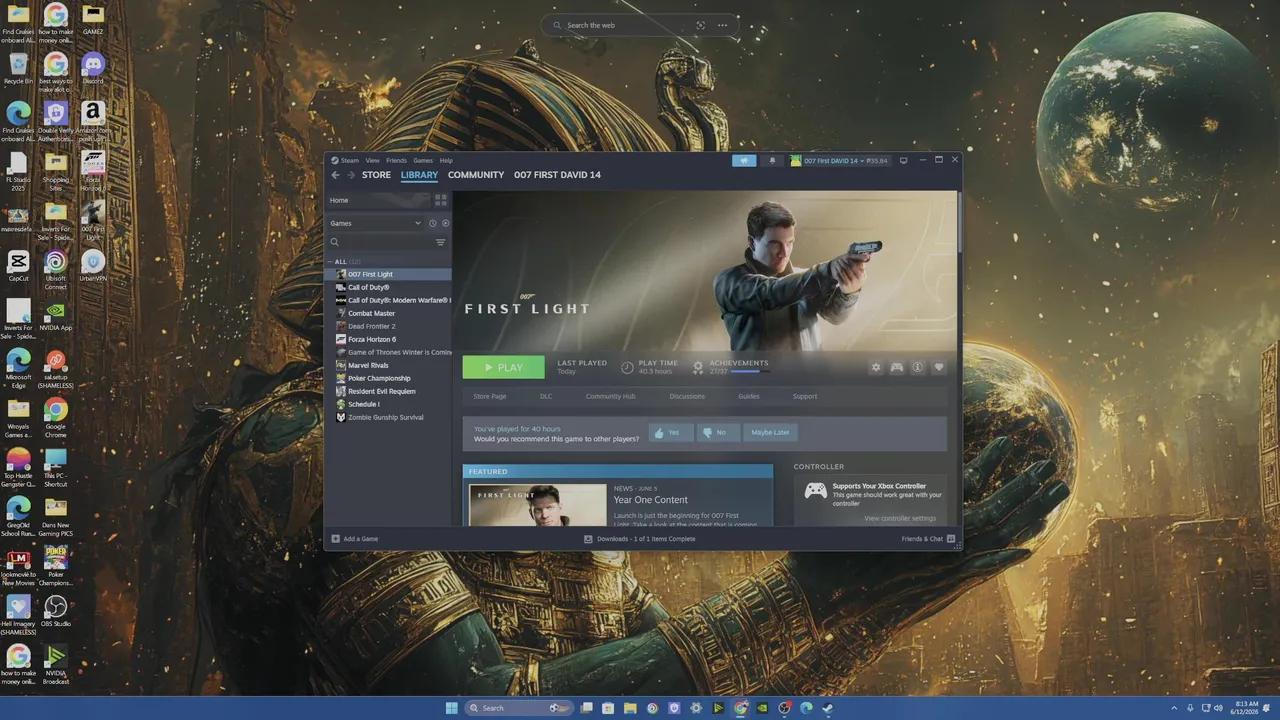Show hidden system tray icons chevron
This screenshot has width=1280, height=720.
point(1175,708)
